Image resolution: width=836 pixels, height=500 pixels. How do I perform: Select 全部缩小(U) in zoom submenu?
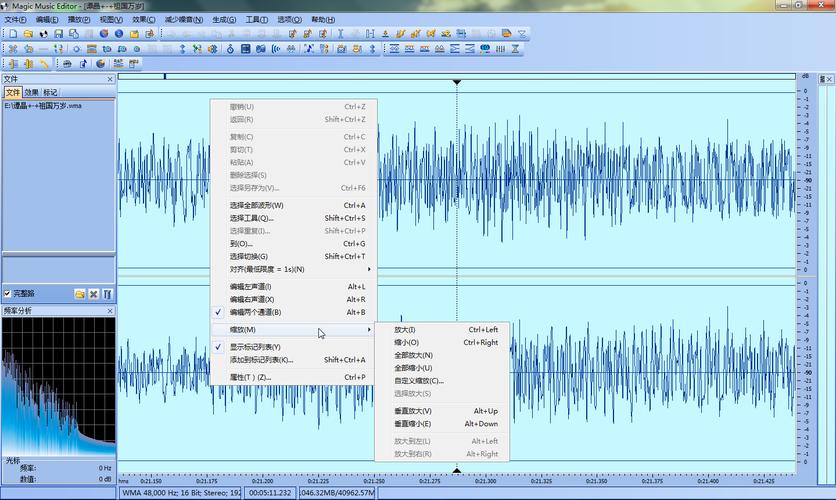(x=442, y=368)
